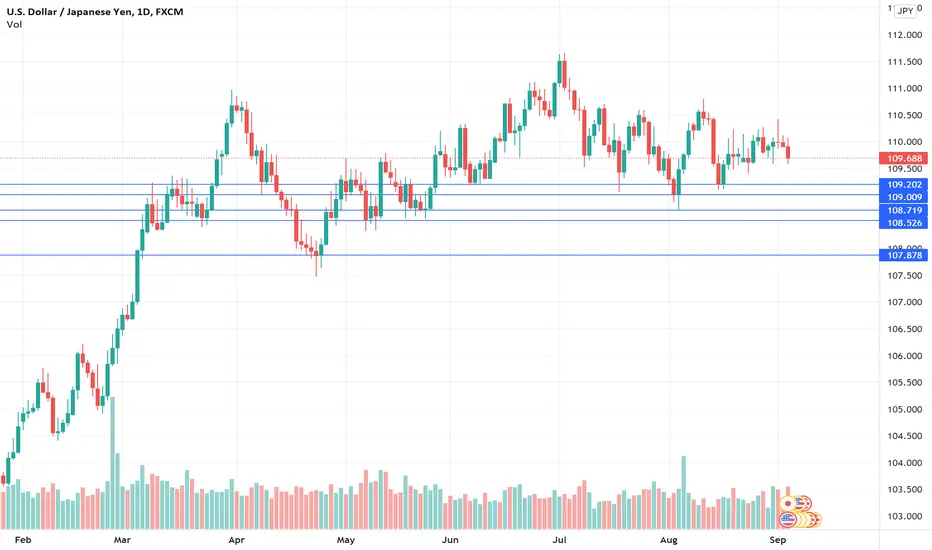This screenshot has height=550, width=932.
Task: Click the 108.719 horizontal line price tag
Action: (x=903, y=210)
